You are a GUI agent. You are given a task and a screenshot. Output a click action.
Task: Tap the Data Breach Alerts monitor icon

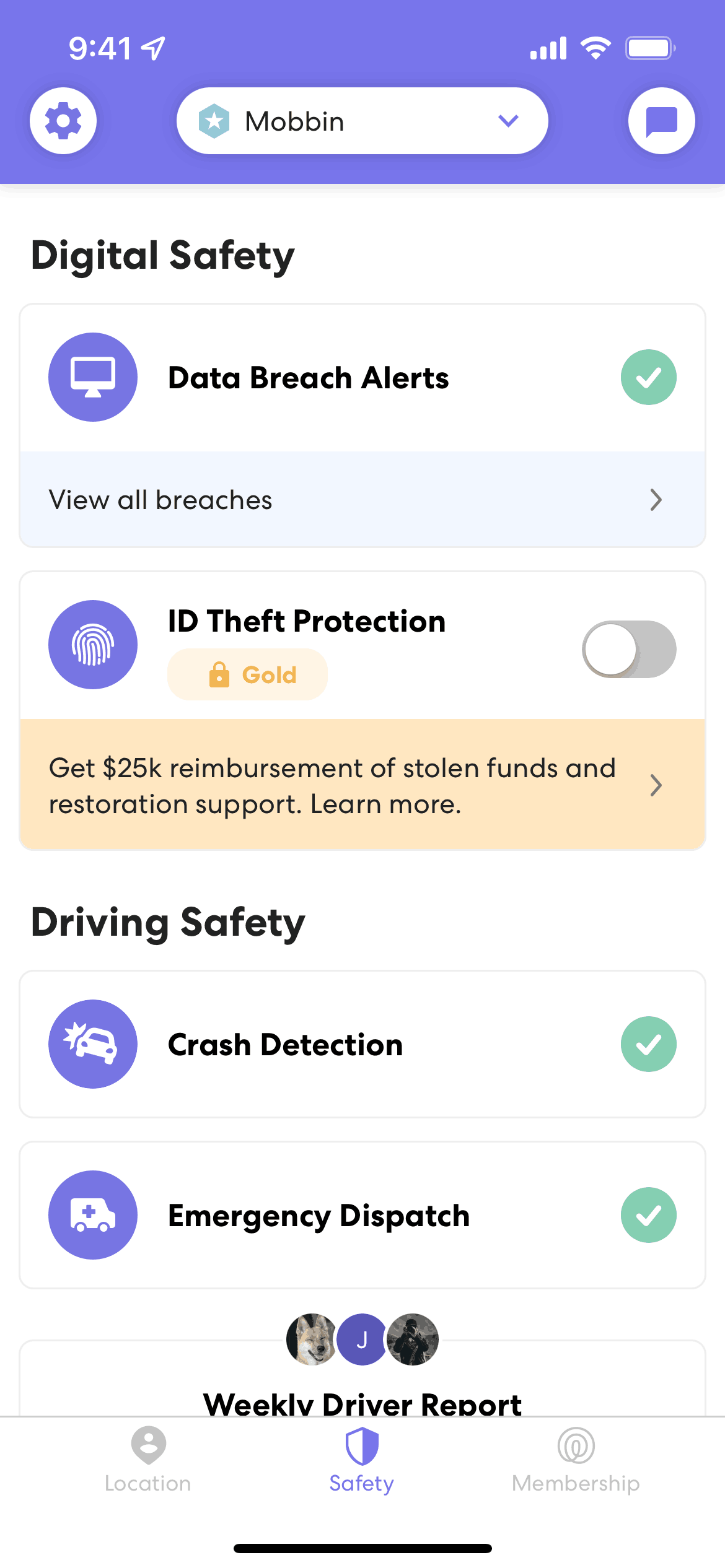93,377
